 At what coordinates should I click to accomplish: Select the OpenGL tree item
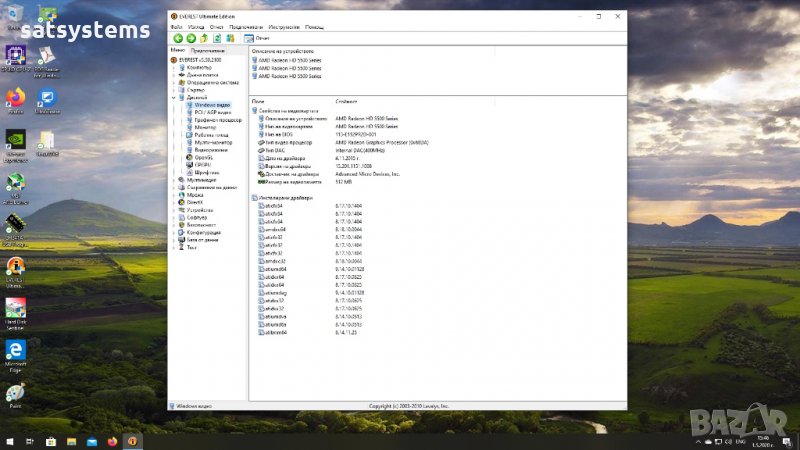(203, 157)
